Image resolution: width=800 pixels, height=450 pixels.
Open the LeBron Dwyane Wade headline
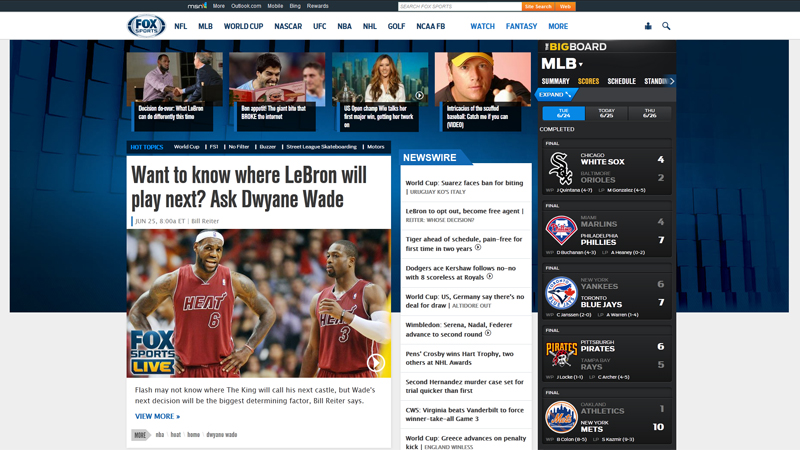click(x=249, y=187)
